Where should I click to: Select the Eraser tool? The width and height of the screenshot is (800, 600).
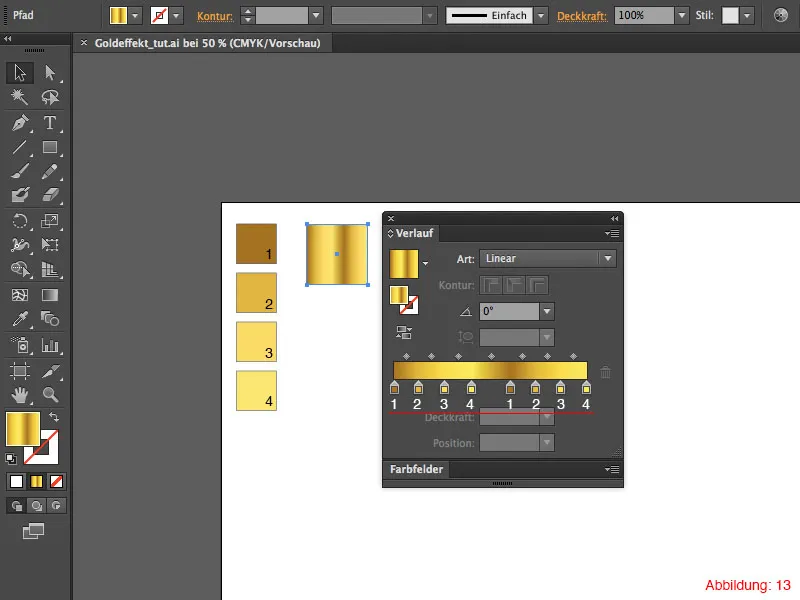click(50, 195)
